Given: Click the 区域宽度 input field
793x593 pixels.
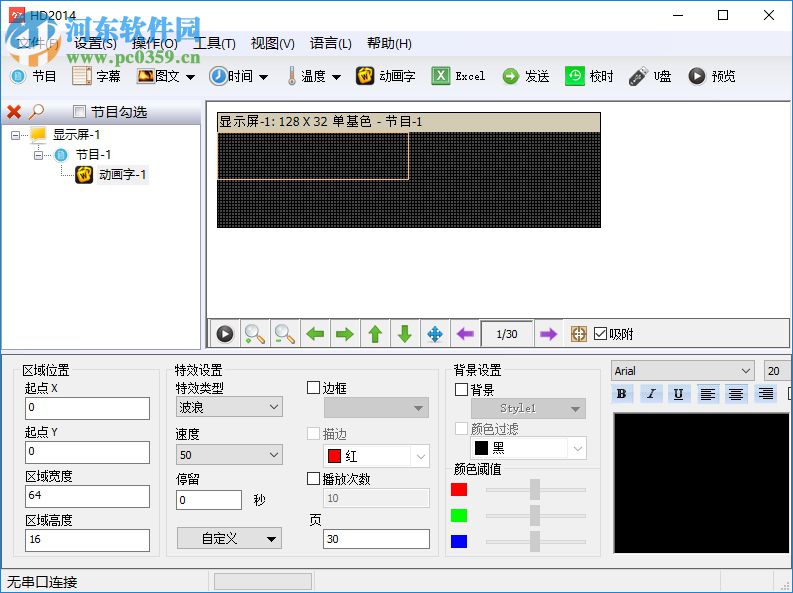Looking at the screenshot, I should (x=87, y=496).
